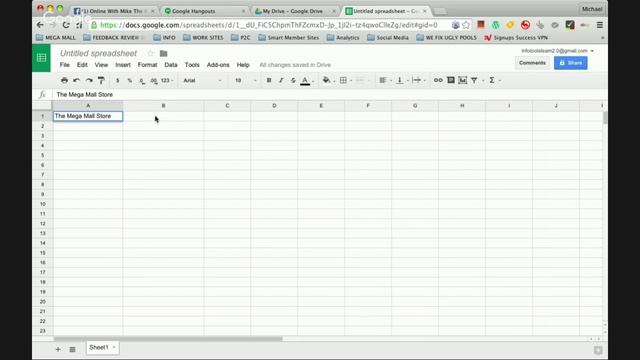Image resolution: width=640 pixels, height=360 pixels.
Task: Open the File menu
Action: (64, 65)
